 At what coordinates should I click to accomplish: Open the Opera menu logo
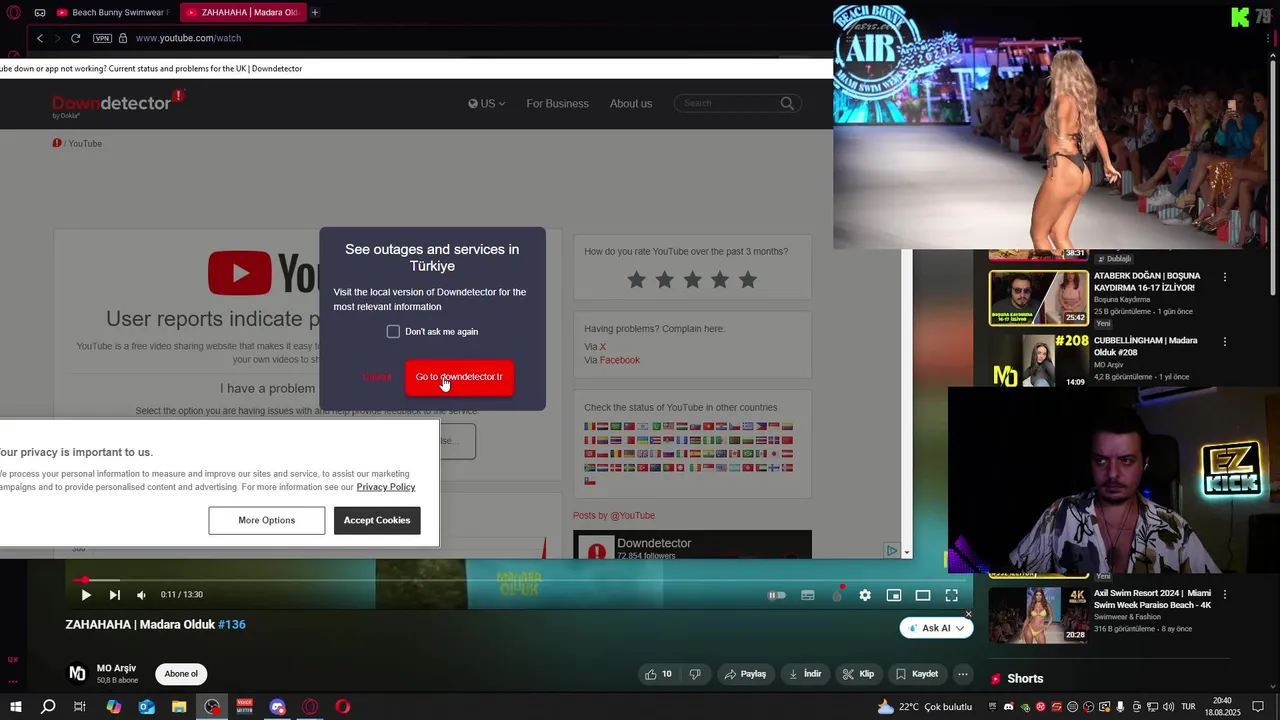12,13
